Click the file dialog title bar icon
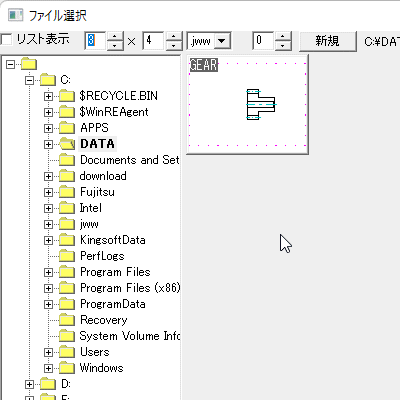Image resolution: width=400 pixels, height=400 pixels. click(15, 15)
